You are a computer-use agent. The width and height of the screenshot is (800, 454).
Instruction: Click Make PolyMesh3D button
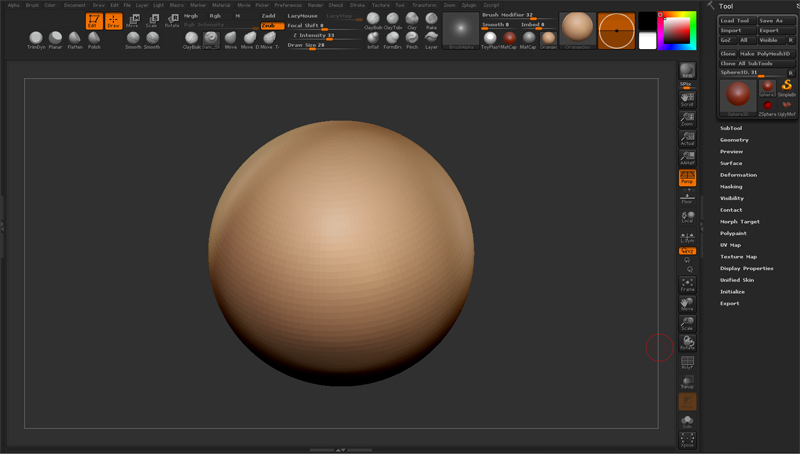[767, 54]
